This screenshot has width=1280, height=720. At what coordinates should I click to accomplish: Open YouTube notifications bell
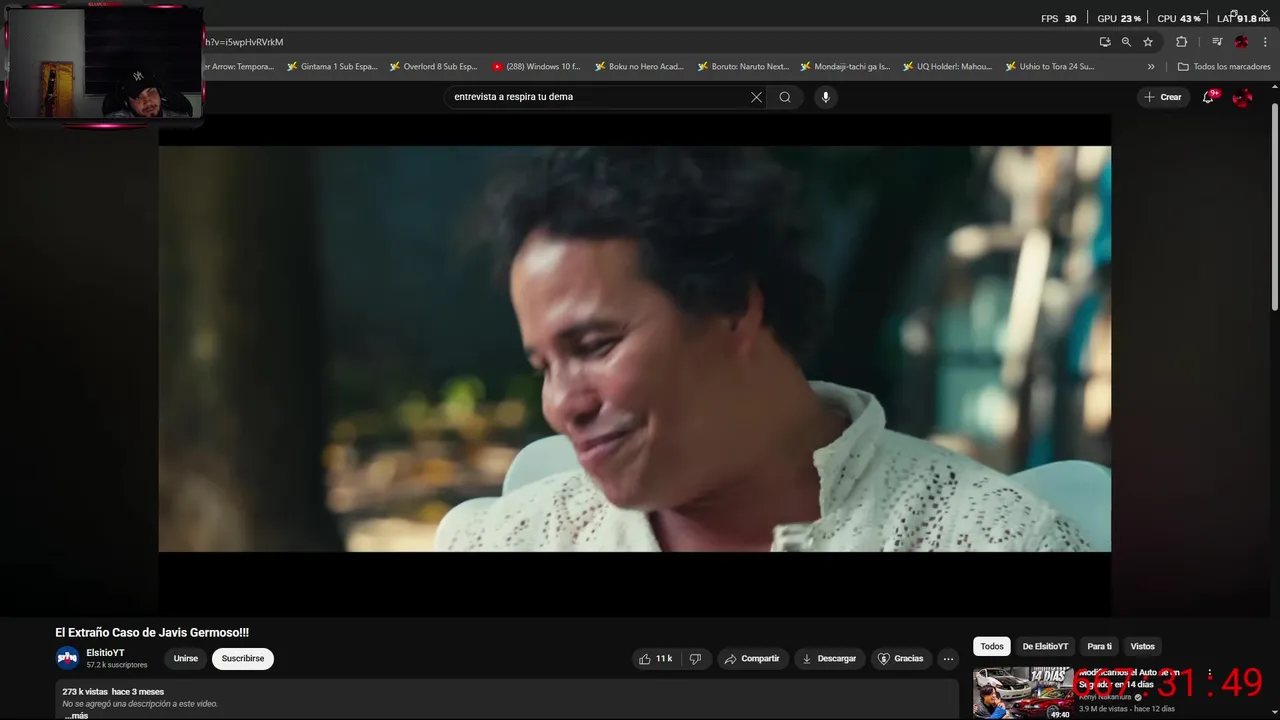[1208, 97]
